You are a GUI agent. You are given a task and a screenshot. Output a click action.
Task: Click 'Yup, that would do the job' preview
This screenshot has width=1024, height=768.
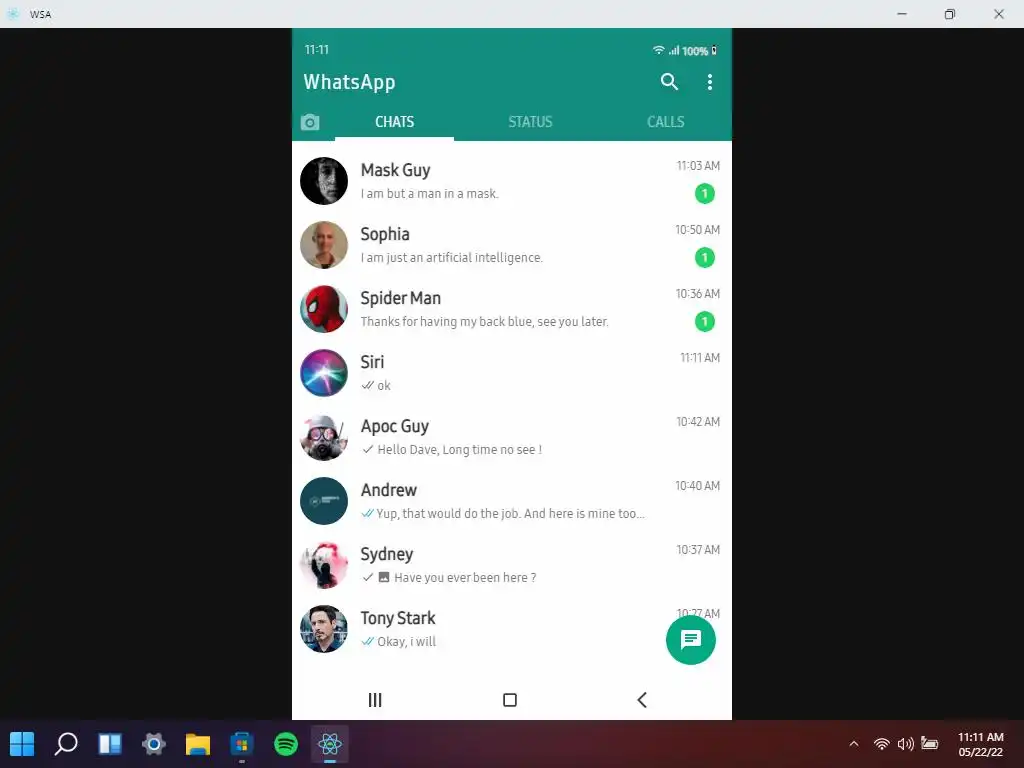511,513
